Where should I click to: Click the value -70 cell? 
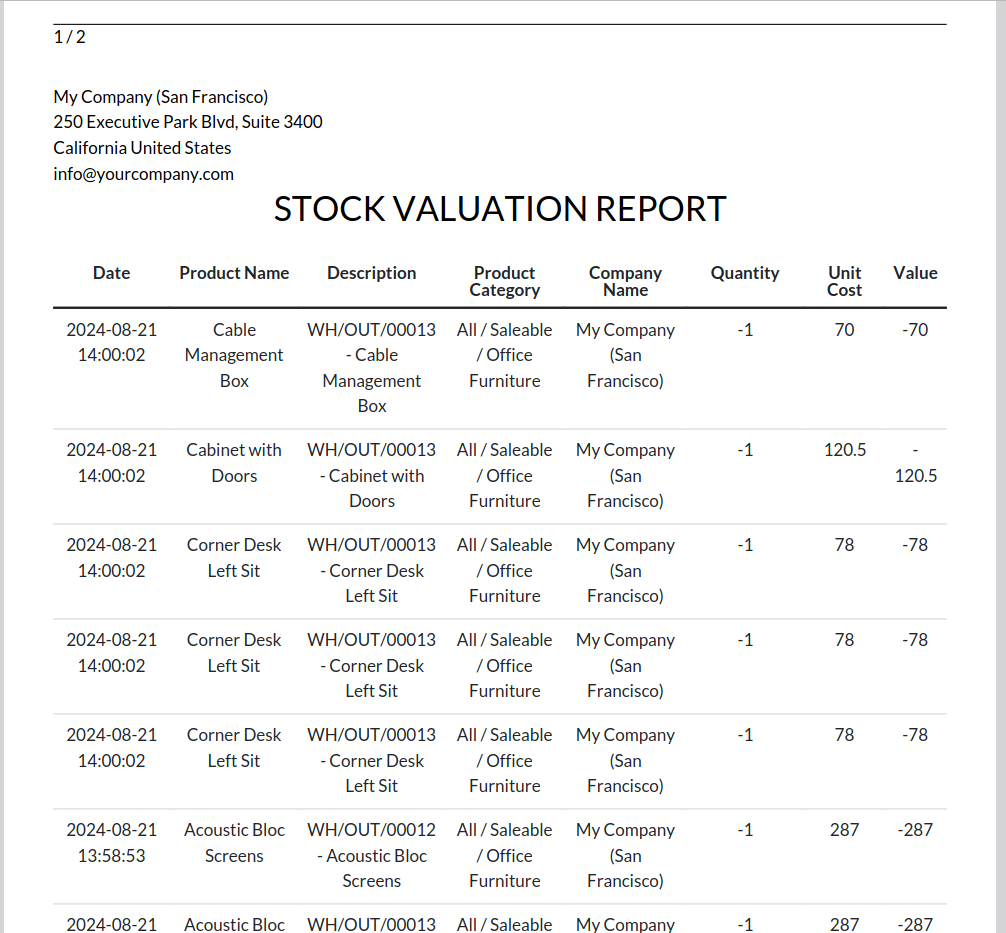point(915,330)
